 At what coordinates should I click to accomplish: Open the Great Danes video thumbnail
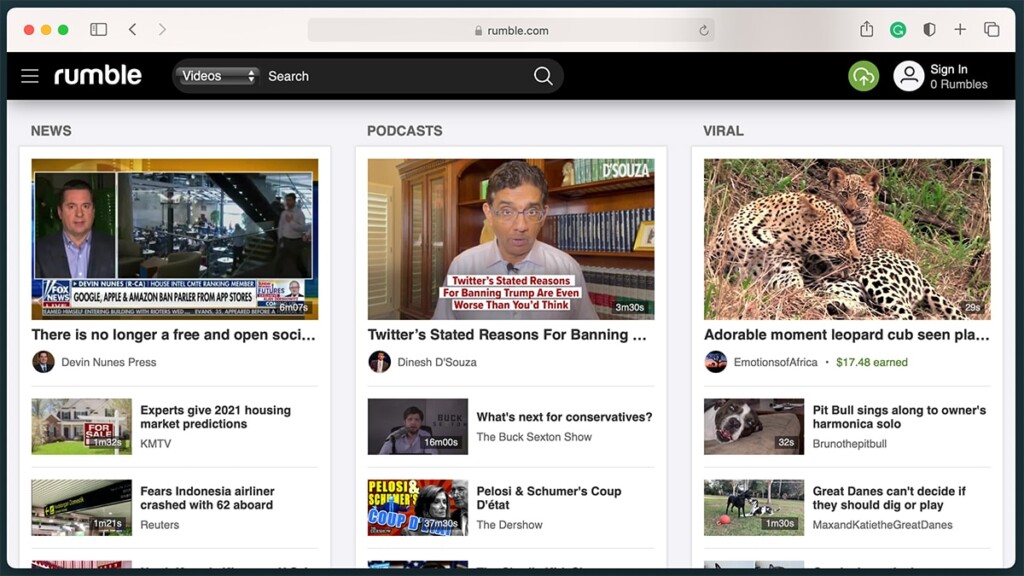[754, 507]
